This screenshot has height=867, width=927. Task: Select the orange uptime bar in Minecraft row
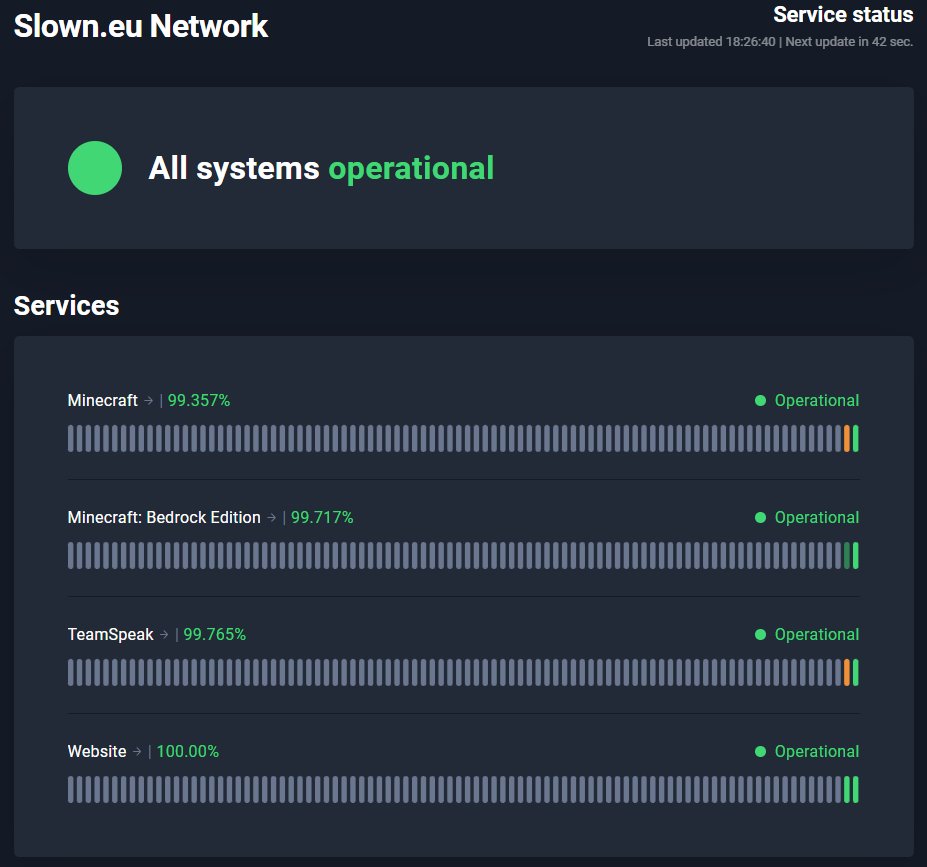pyautogui.click(x=847, y=439)
